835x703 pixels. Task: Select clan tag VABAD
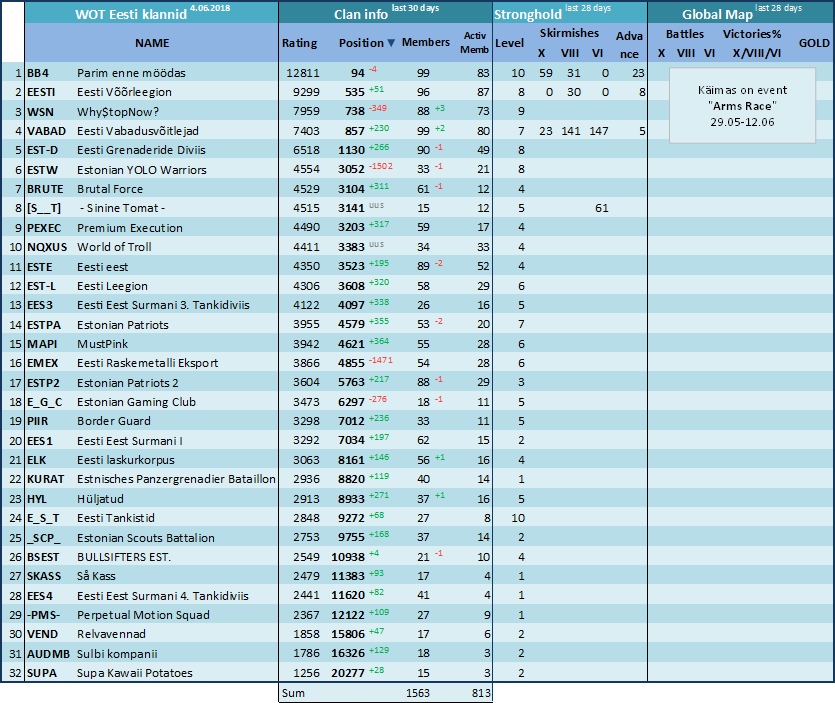[x=46, y=131]
